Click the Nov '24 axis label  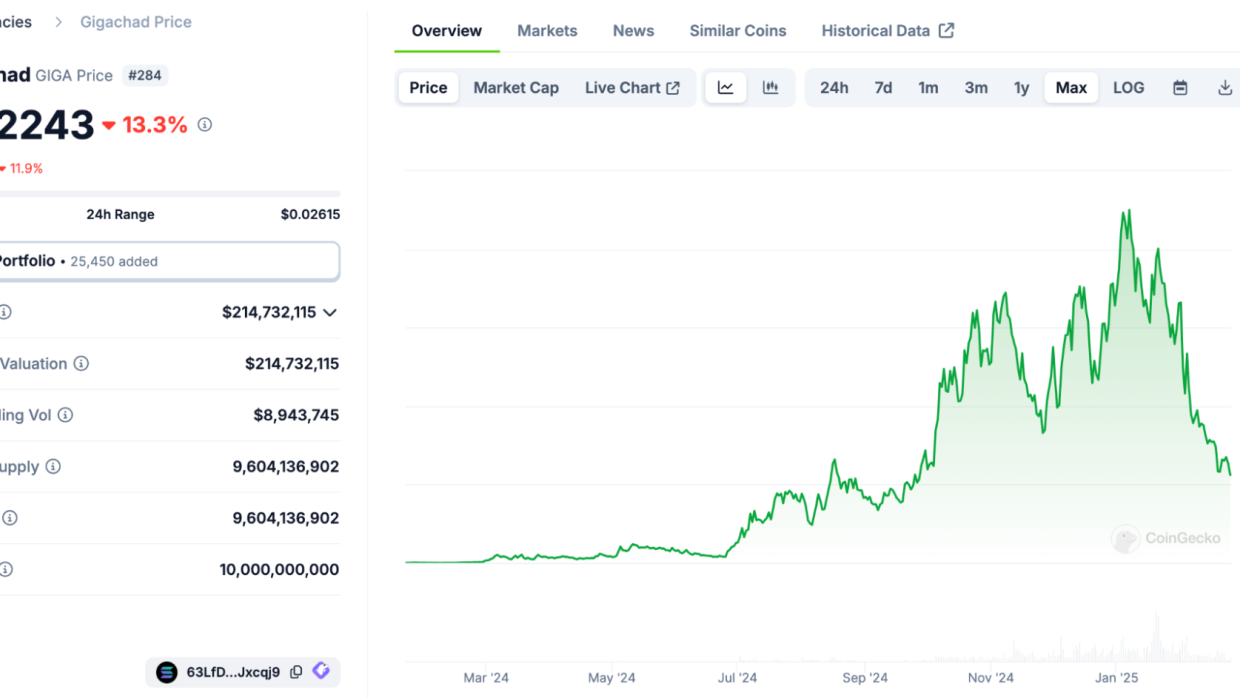coord(991,678)
